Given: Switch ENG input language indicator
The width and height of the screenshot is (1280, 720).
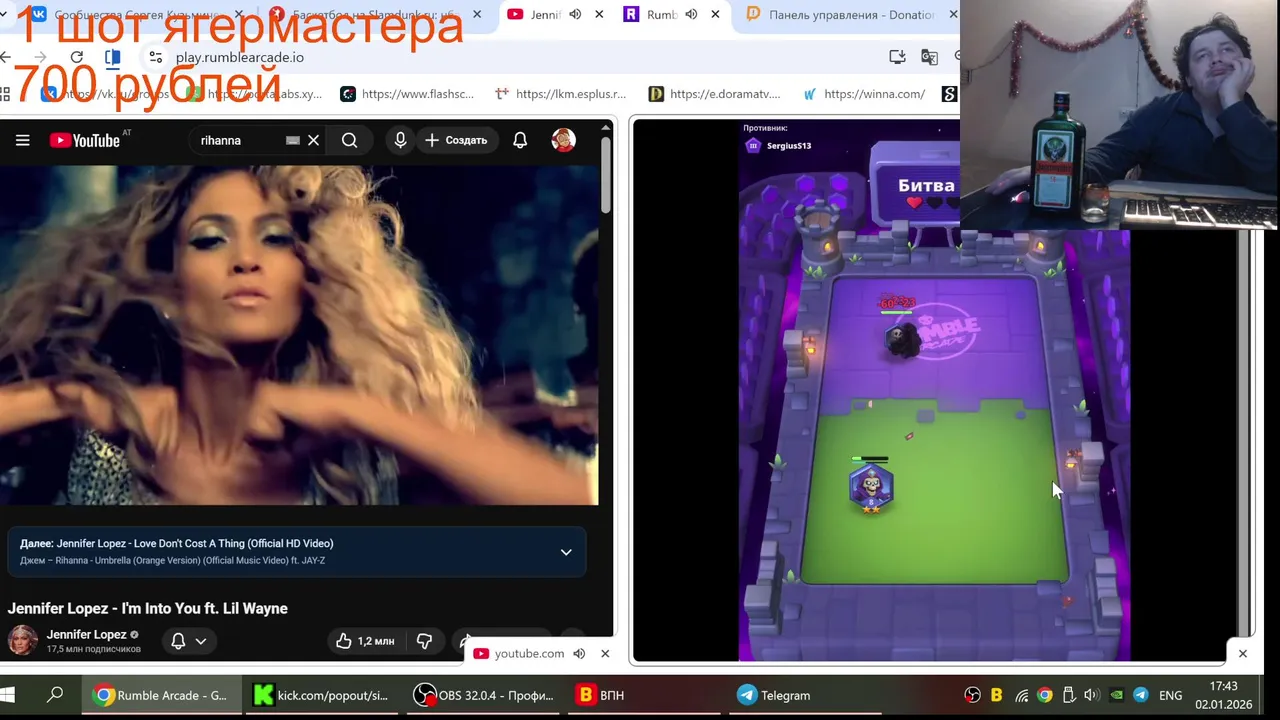Looking at the screenshot, I should [x=1170, y=695].
